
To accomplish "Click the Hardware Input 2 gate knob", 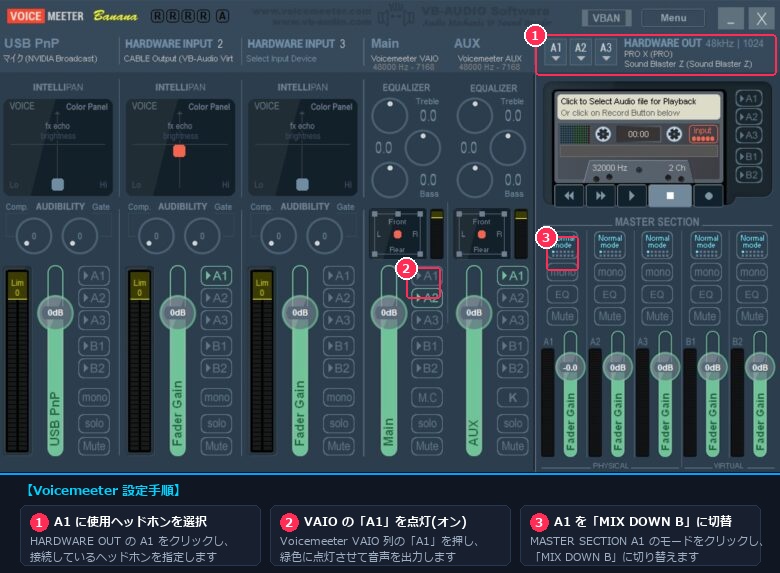I will click(202, 236).
